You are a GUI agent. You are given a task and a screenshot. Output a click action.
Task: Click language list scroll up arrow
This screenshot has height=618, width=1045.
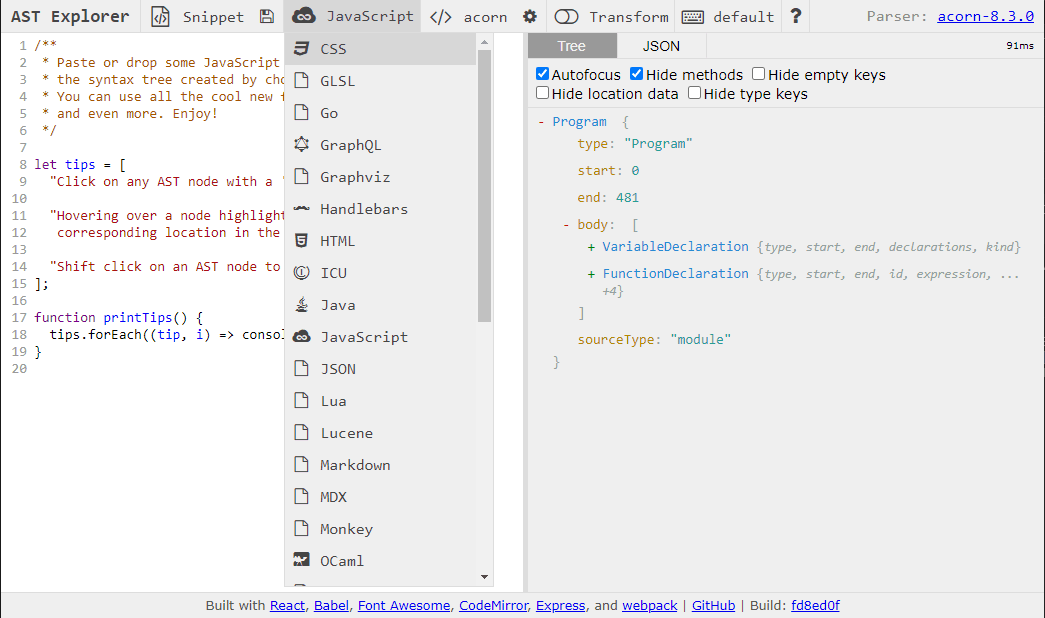pos(485,42)
